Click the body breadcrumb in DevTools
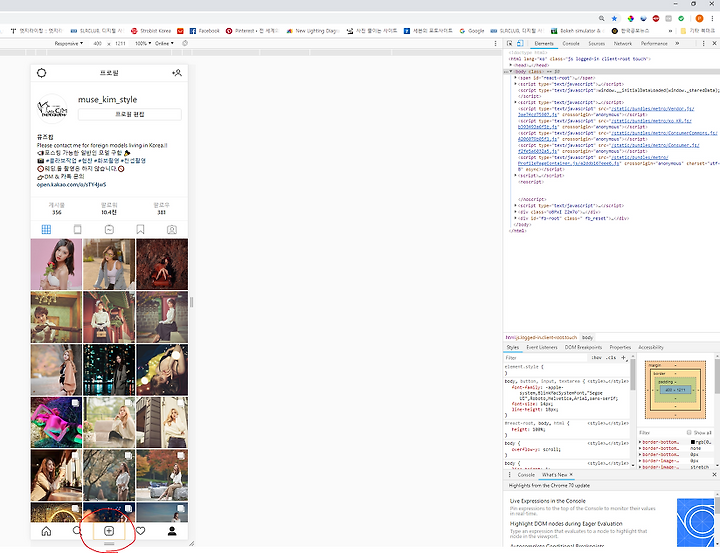Viewport: 720px width, 553px height. [587, 337]
